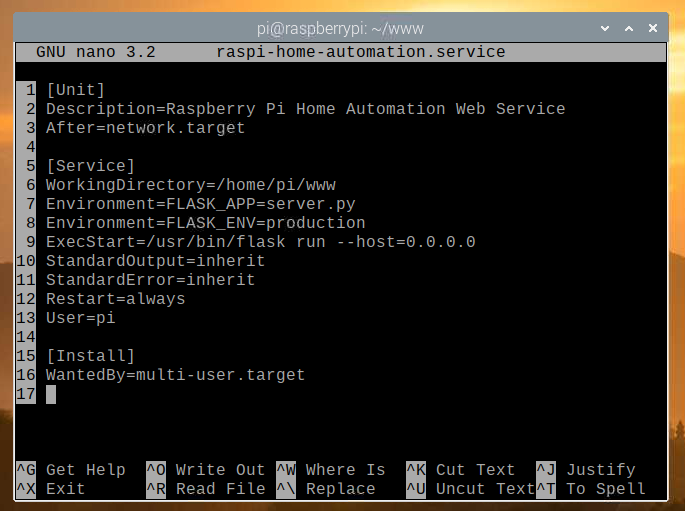Click the Justify shortcut
This screenshot has height=511, width=685.
click(x=600, y=470)
